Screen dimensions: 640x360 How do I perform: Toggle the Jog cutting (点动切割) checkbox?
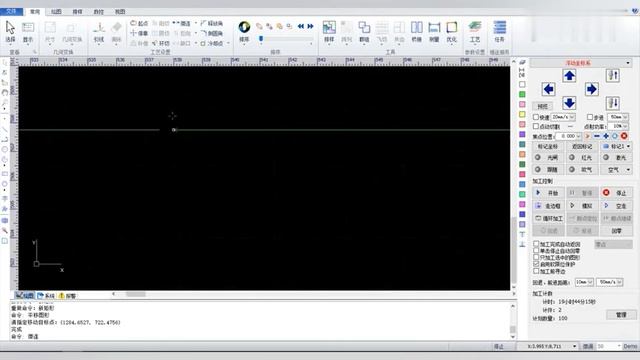click(536, 127)
